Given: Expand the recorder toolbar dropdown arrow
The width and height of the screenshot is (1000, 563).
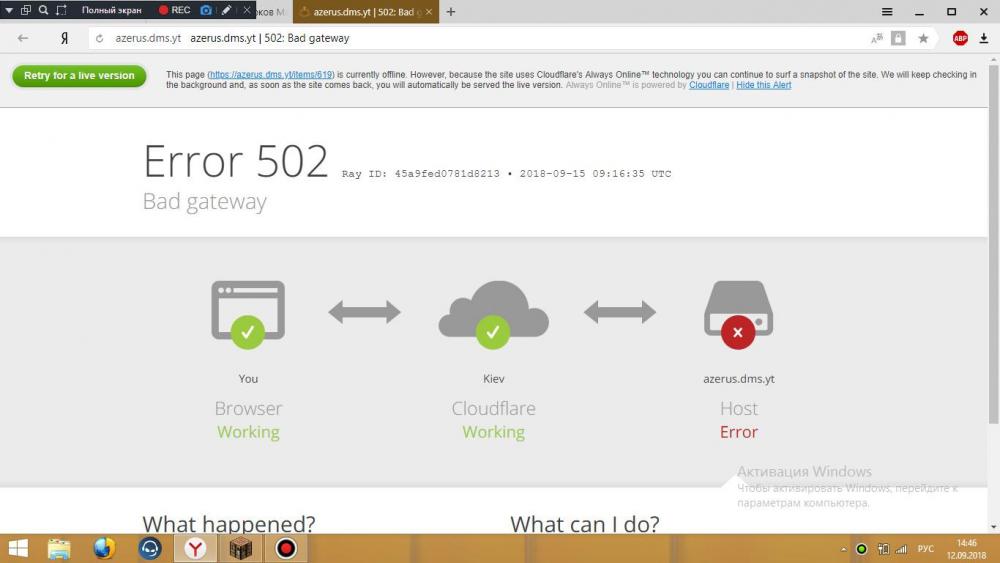Looking at the screenshot, I should coord(8,10).
